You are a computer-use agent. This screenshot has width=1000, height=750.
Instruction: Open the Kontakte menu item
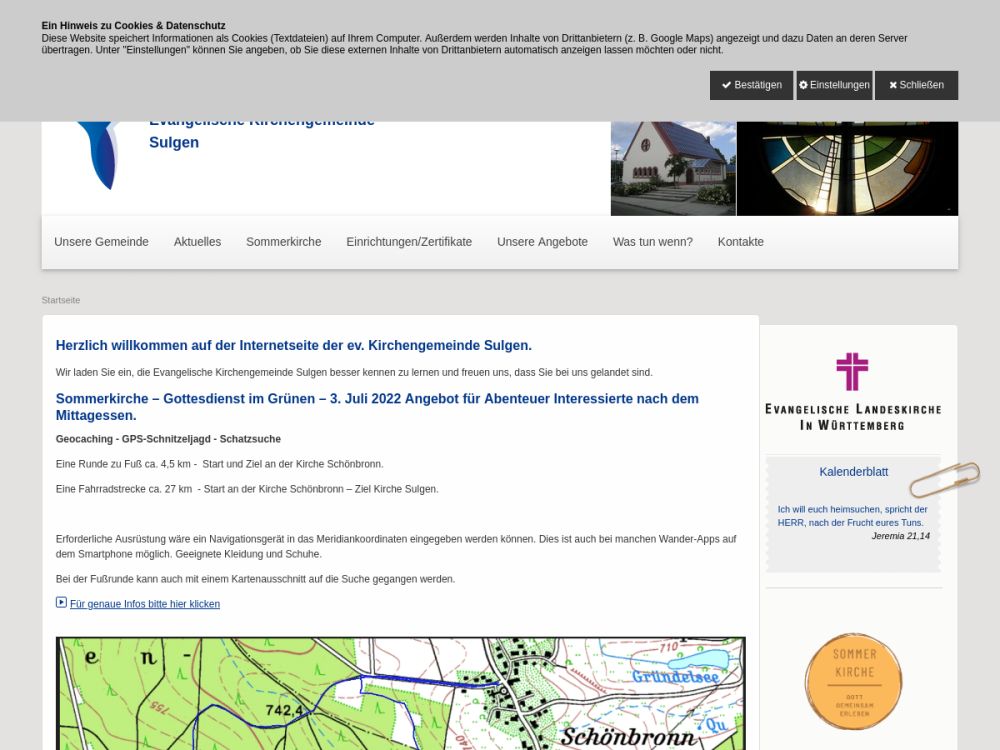740,242
